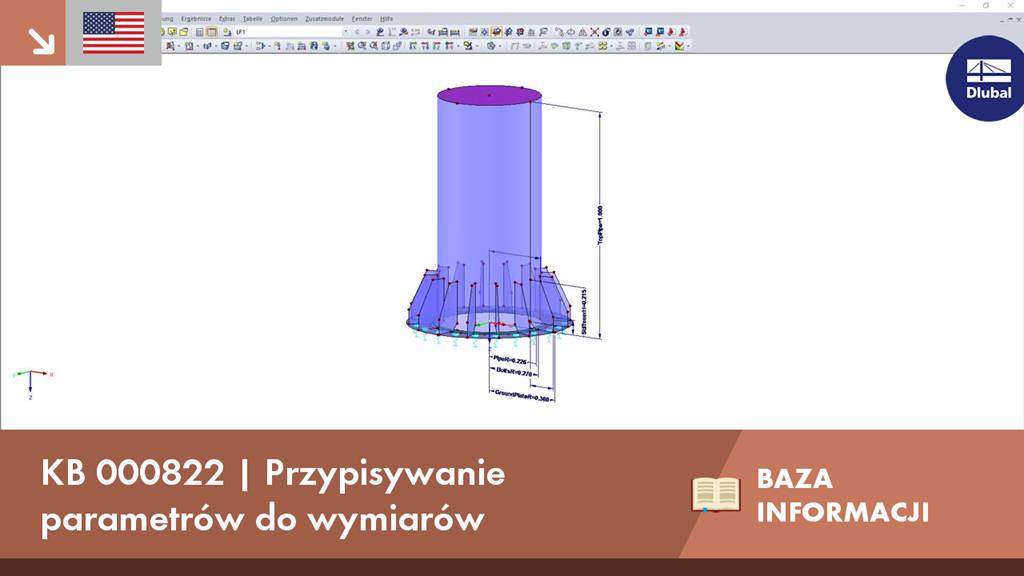Click the coordinate axes icon in top toolbar
The width and height of the screenshot is (1024, 576).
pyautogui.click(x=392, y=31)
